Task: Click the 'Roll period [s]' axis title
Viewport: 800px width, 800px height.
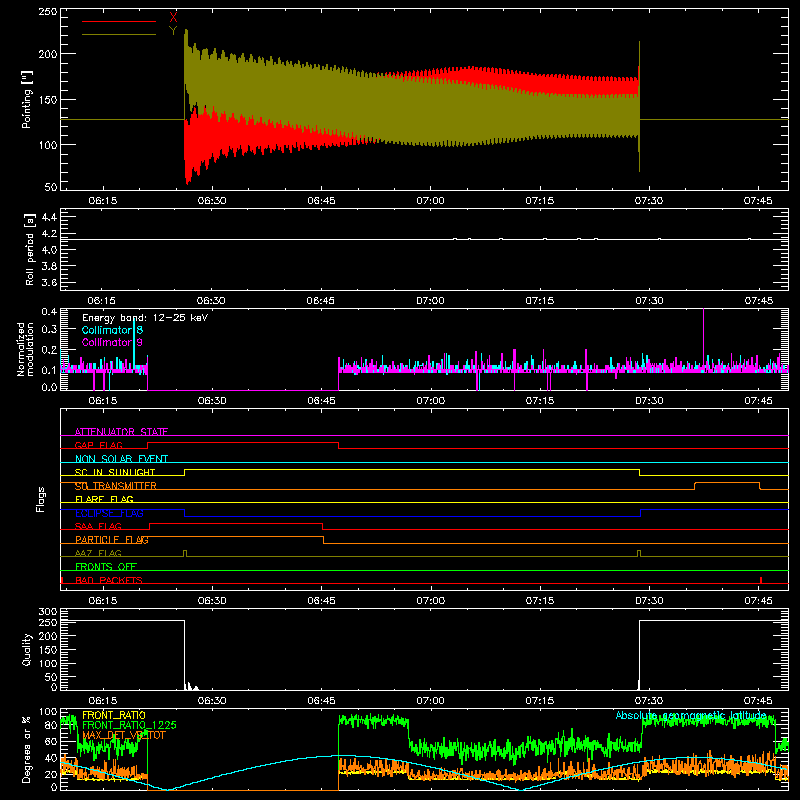Action: (30, 249)
